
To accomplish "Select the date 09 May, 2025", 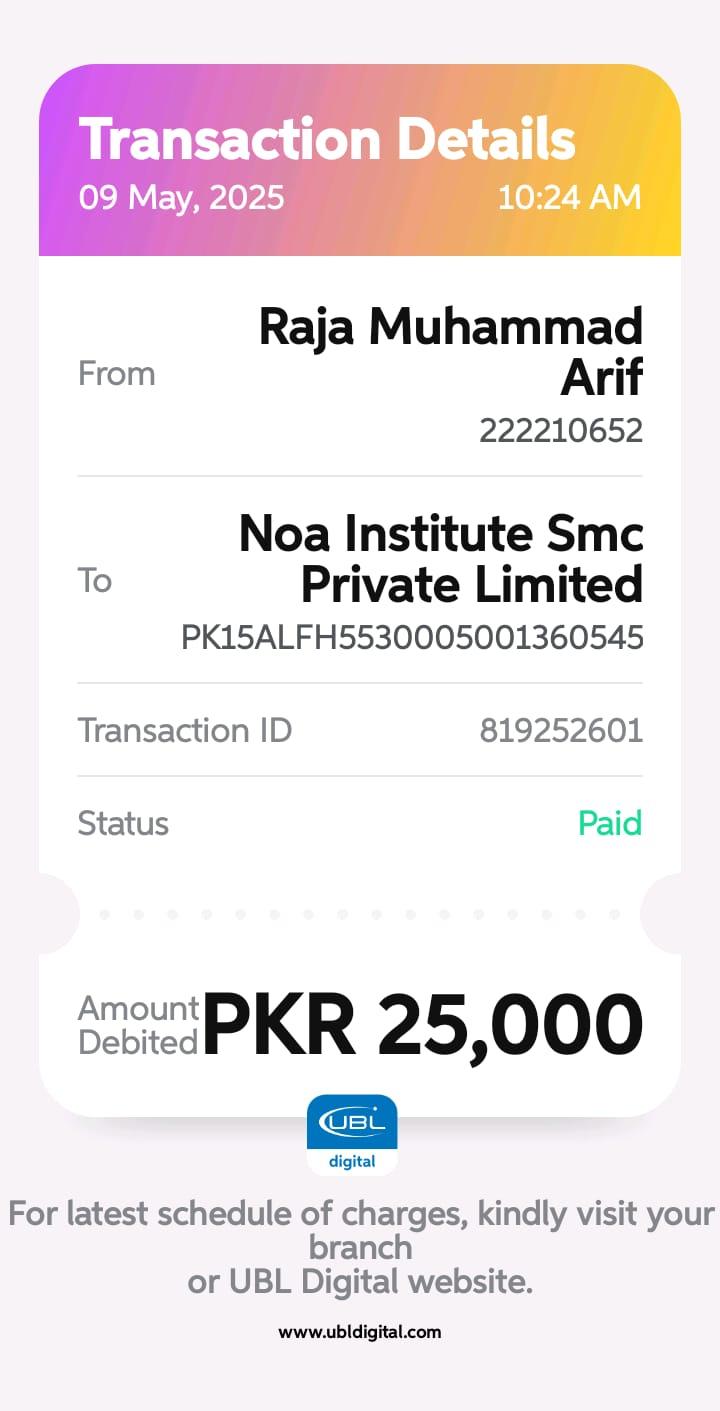I will pyautogui.click(x=181, y=197).
